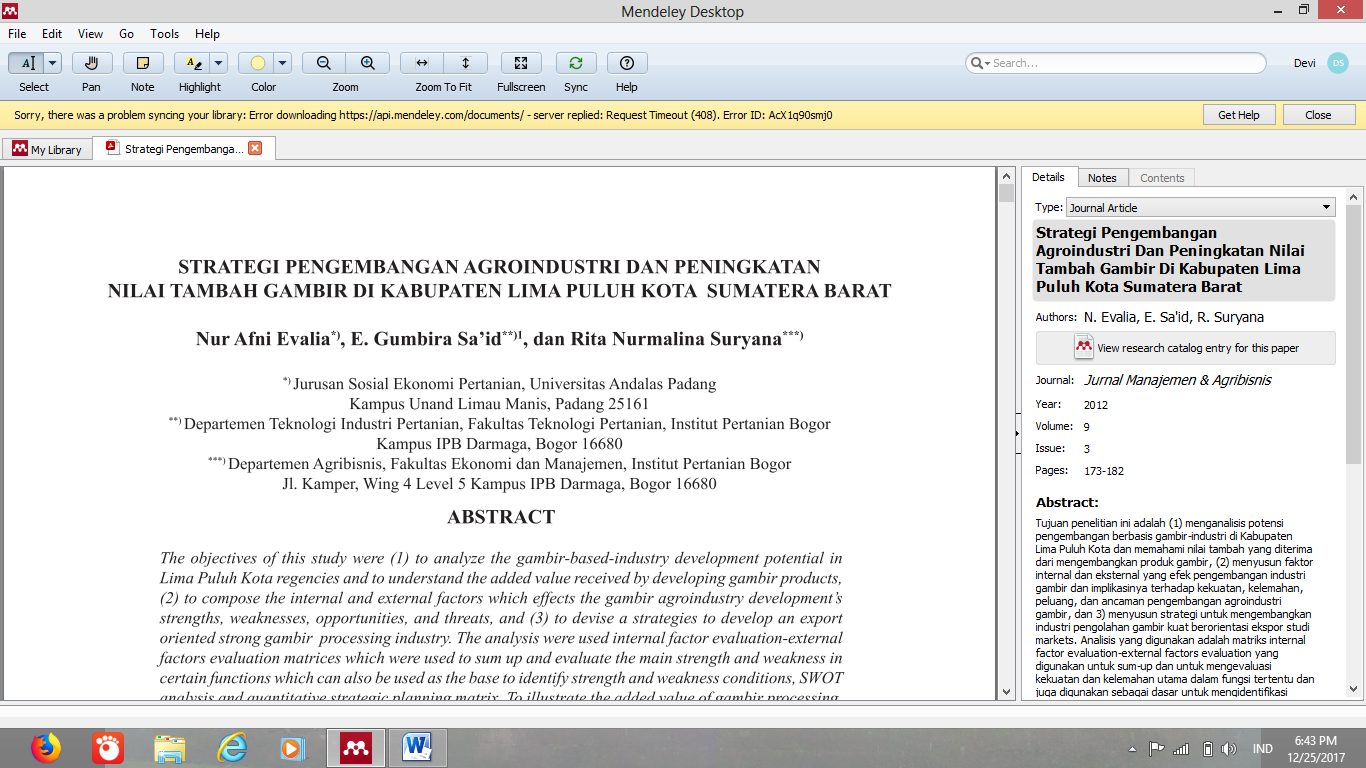Open File Explorer from the taskbar
This screenshot has width=1366, height=768.
tap(169, 748)
